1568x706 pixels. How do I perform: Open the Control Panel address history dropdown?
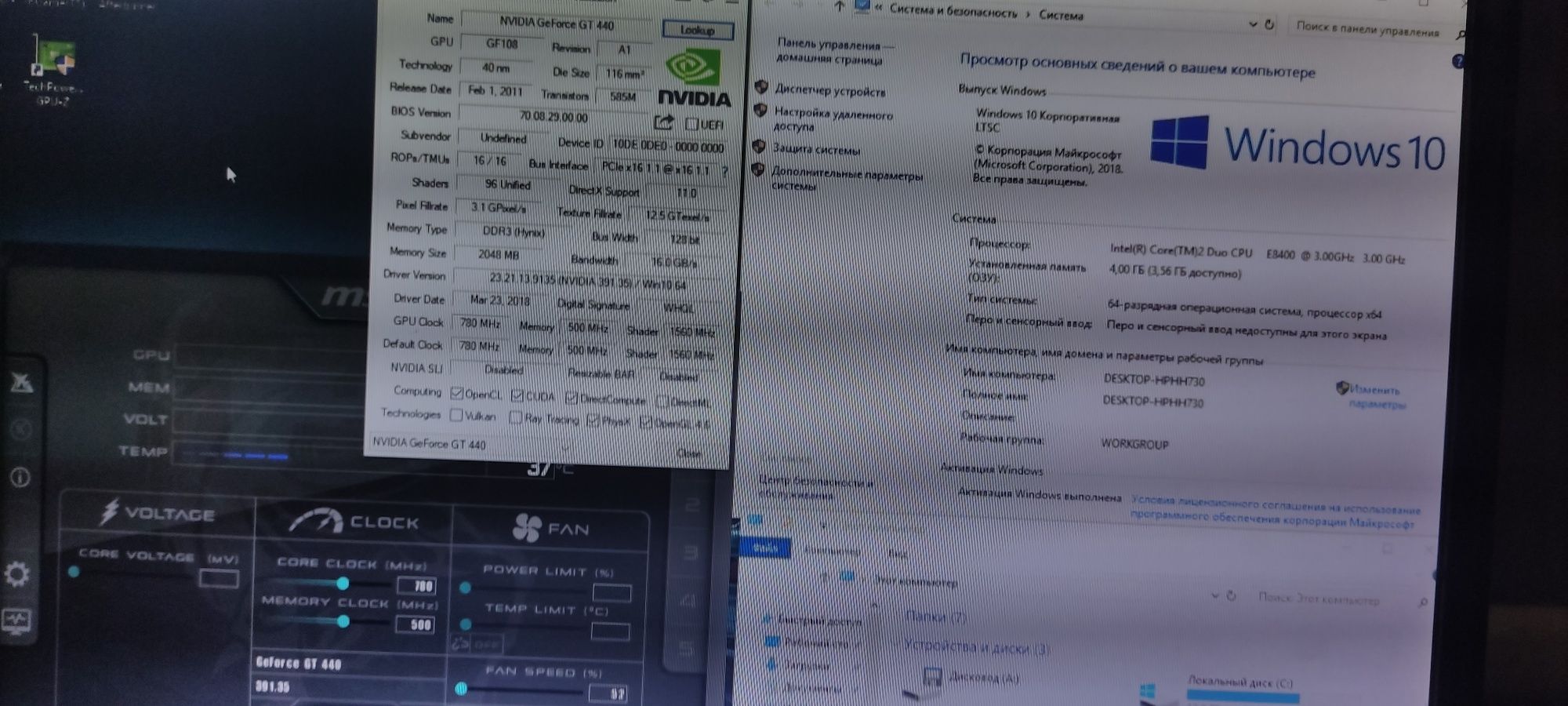point(1253,24)
